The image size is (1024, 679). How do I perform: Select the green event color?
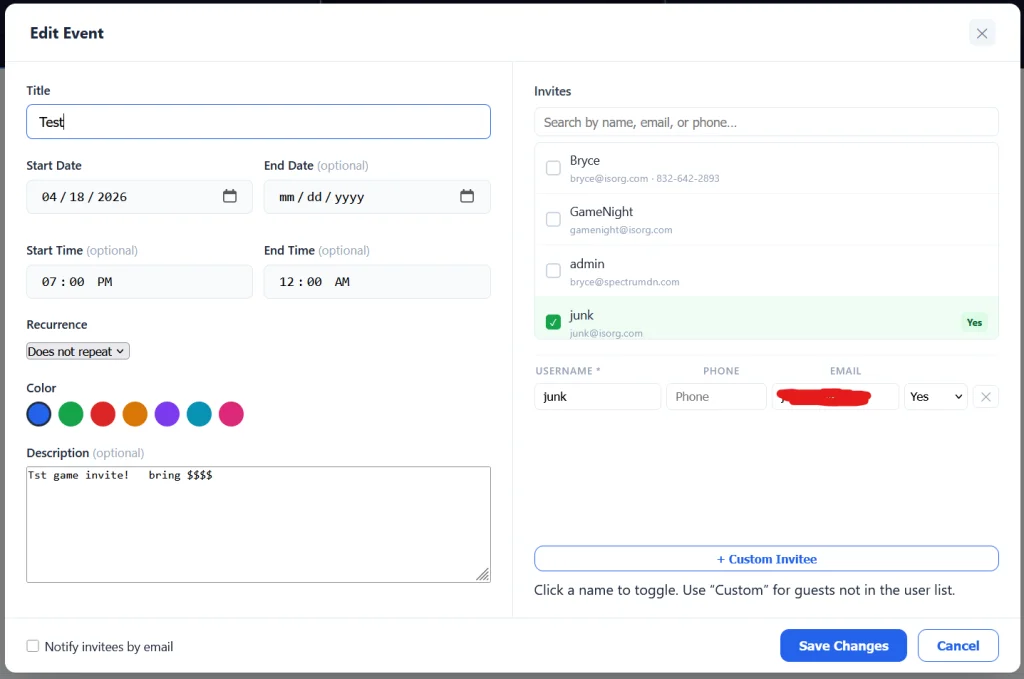pos(71,414)
